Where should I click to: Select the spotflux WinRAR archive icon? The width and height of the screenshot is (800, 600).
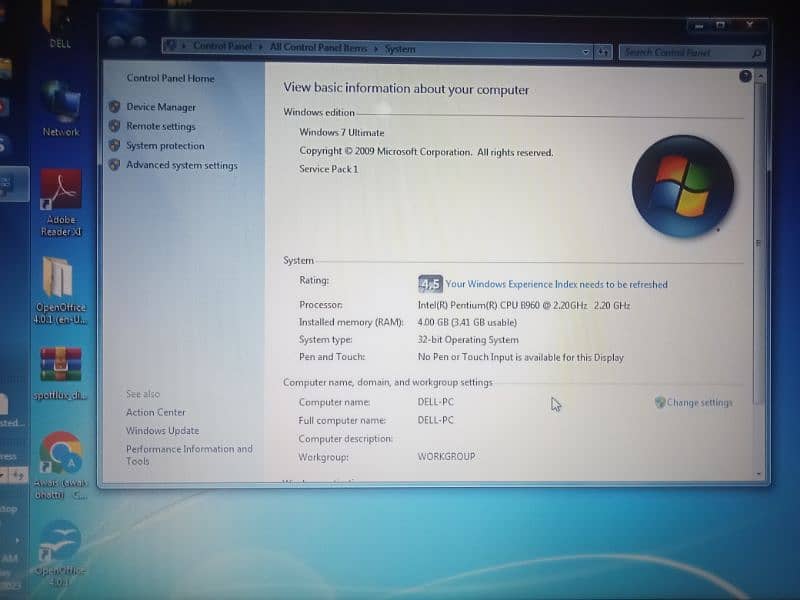tap(60, 365)
